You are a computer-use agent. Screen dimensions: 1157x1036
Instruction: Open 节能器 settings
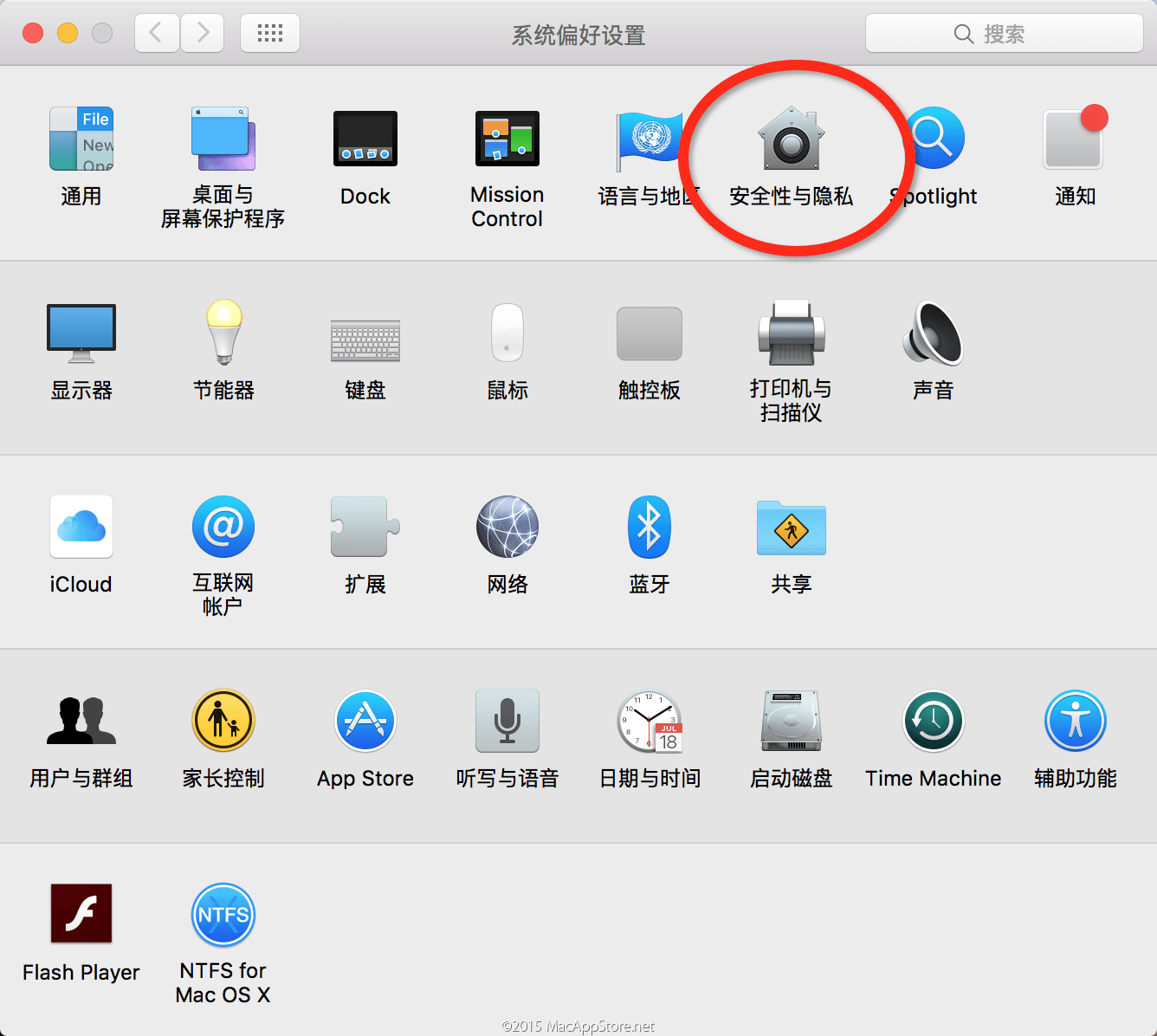[223, 333]
